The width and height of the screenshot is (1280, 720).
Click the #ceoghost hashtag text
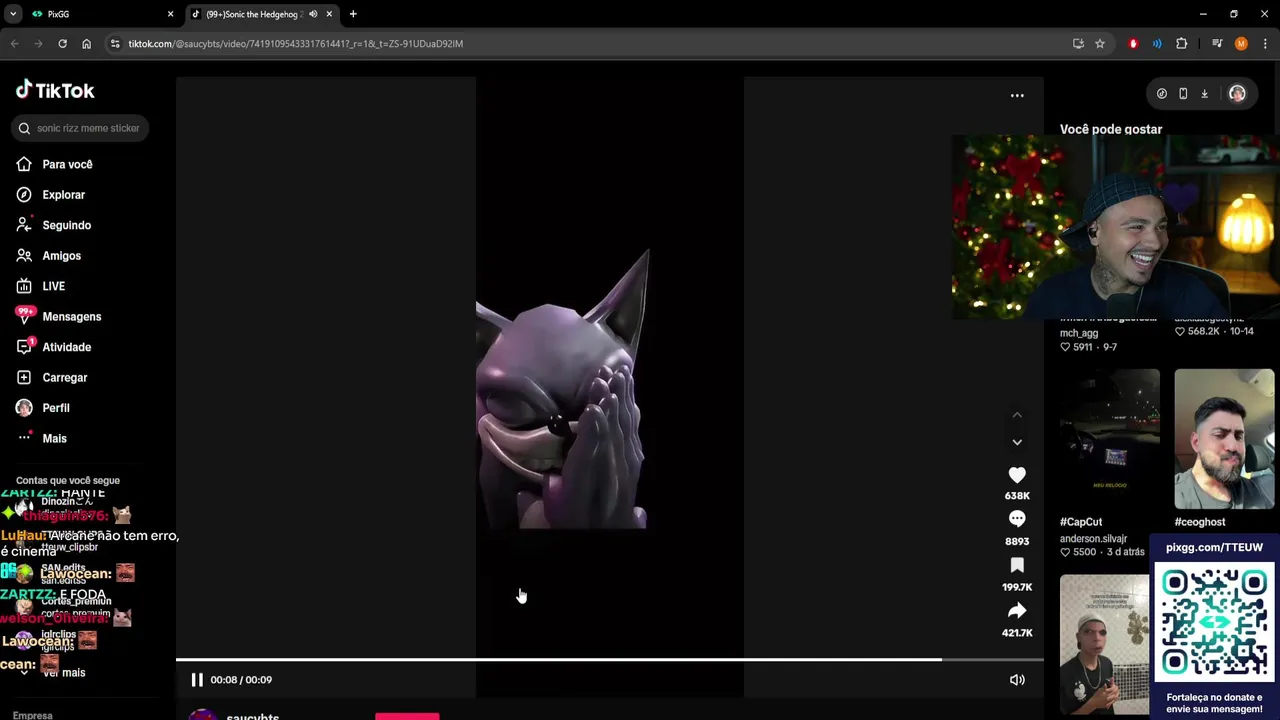point(1200,522)
